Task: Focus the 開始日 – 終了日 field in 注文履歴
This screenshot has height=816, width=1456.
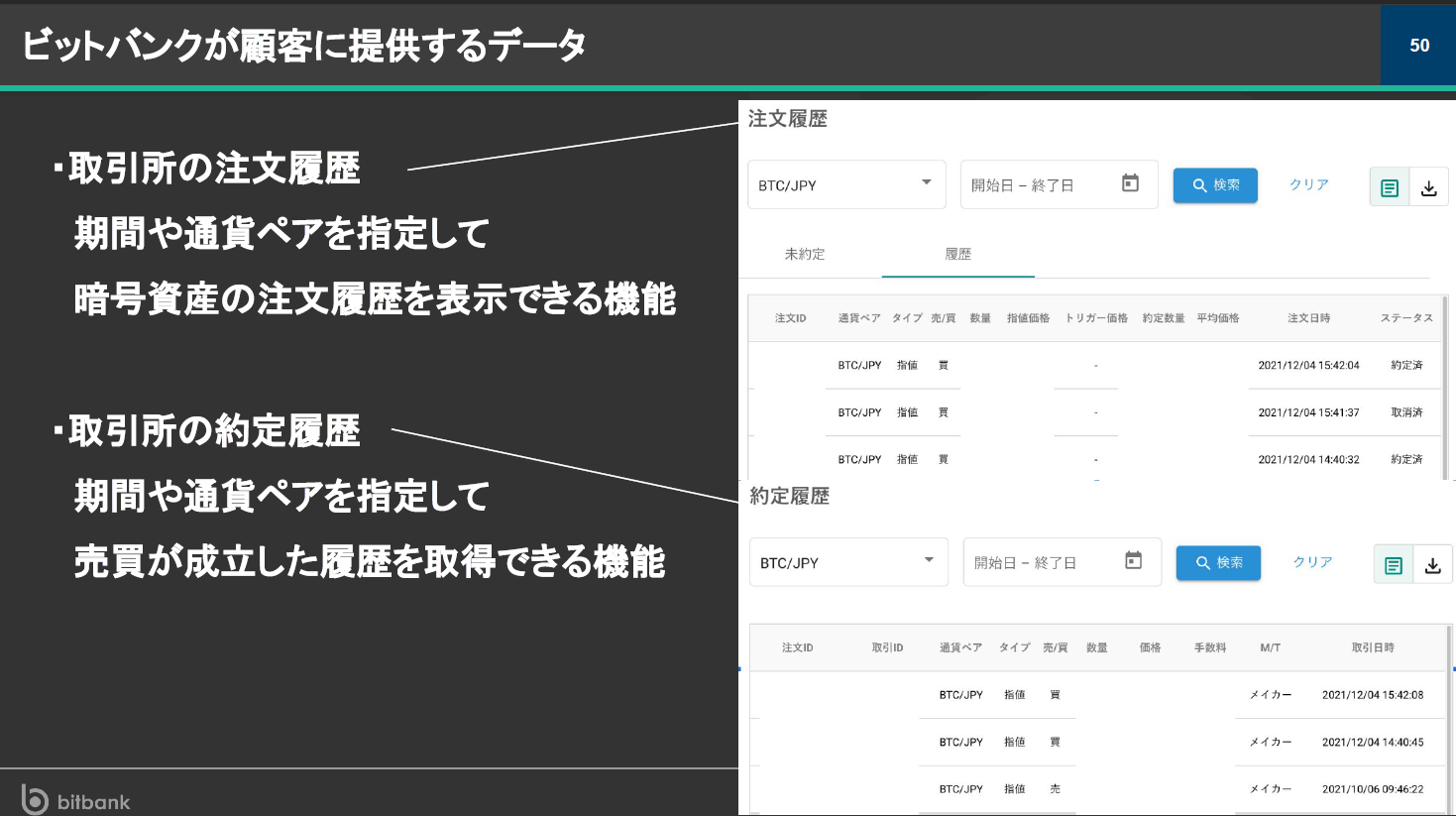Action: (x=1059, y=185)
